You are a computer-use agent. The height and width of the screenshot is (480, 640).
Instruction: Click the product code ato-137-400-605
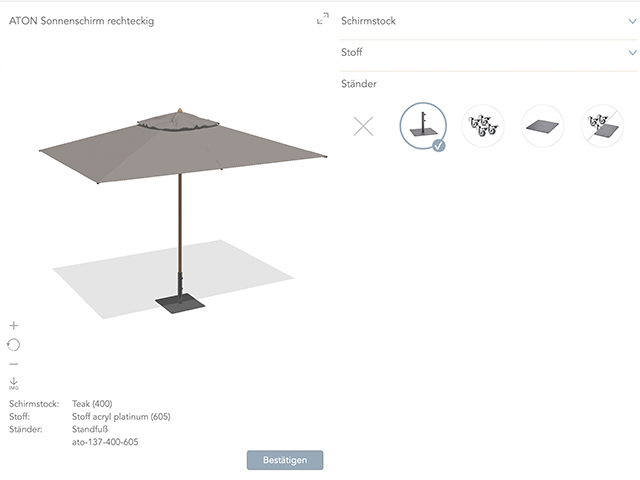(105, 441)
